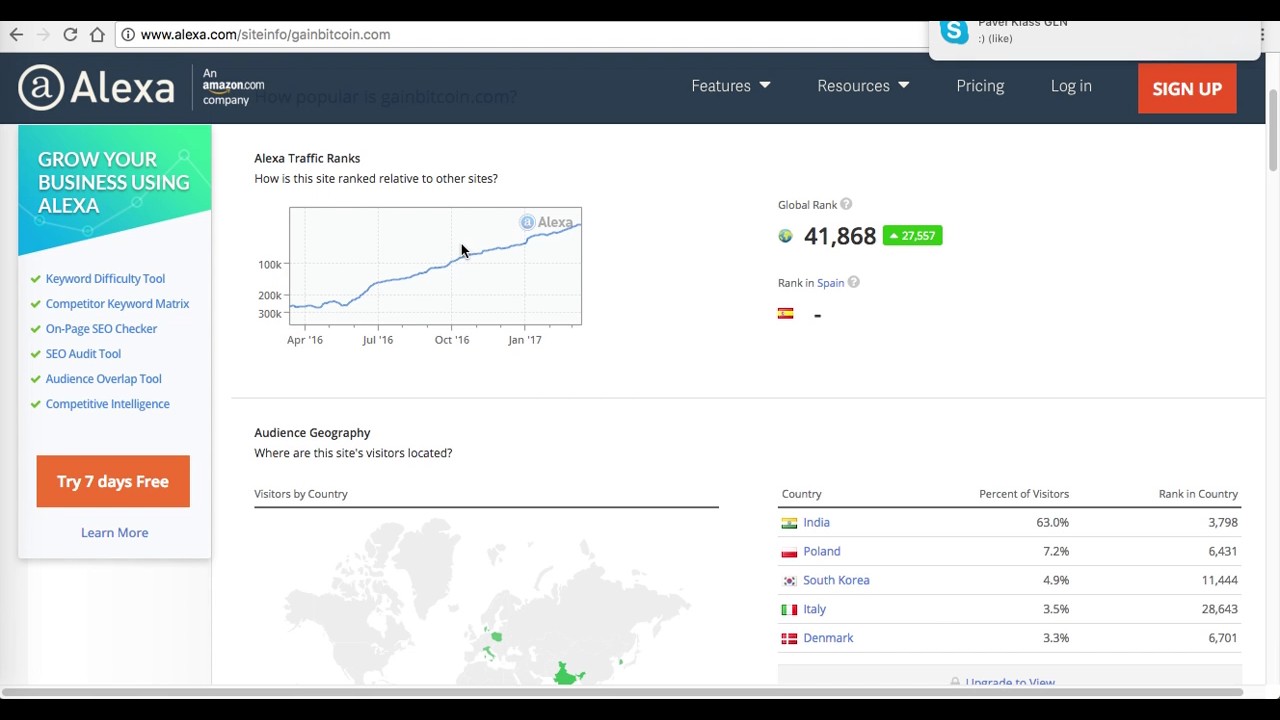
Task: Click the Rank in Country column header
Action: (x=1198, y=494)
